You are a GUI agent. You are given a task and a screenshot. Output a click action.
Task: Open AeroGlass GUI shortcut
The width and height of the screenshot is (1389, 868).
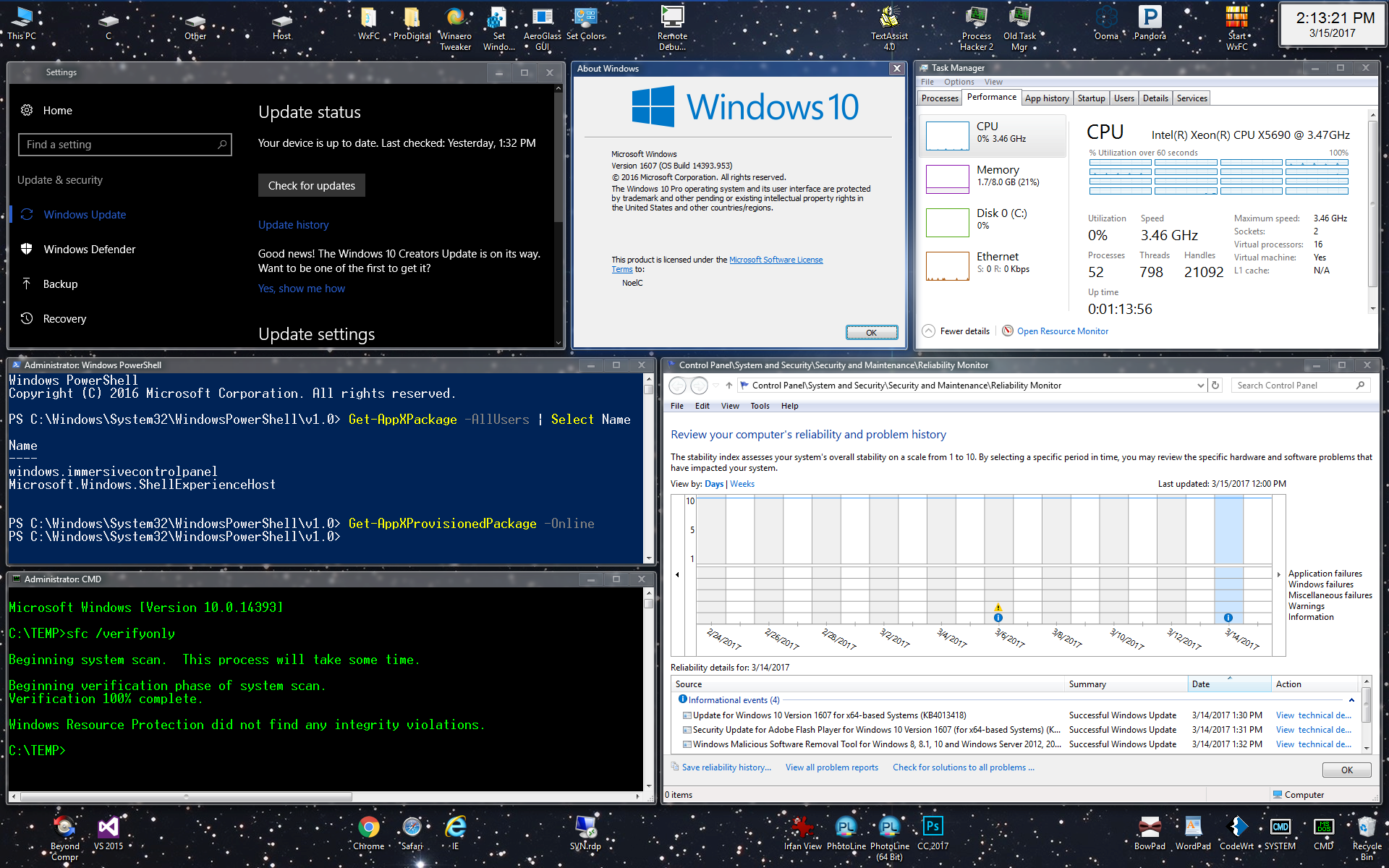pos(543,29)
